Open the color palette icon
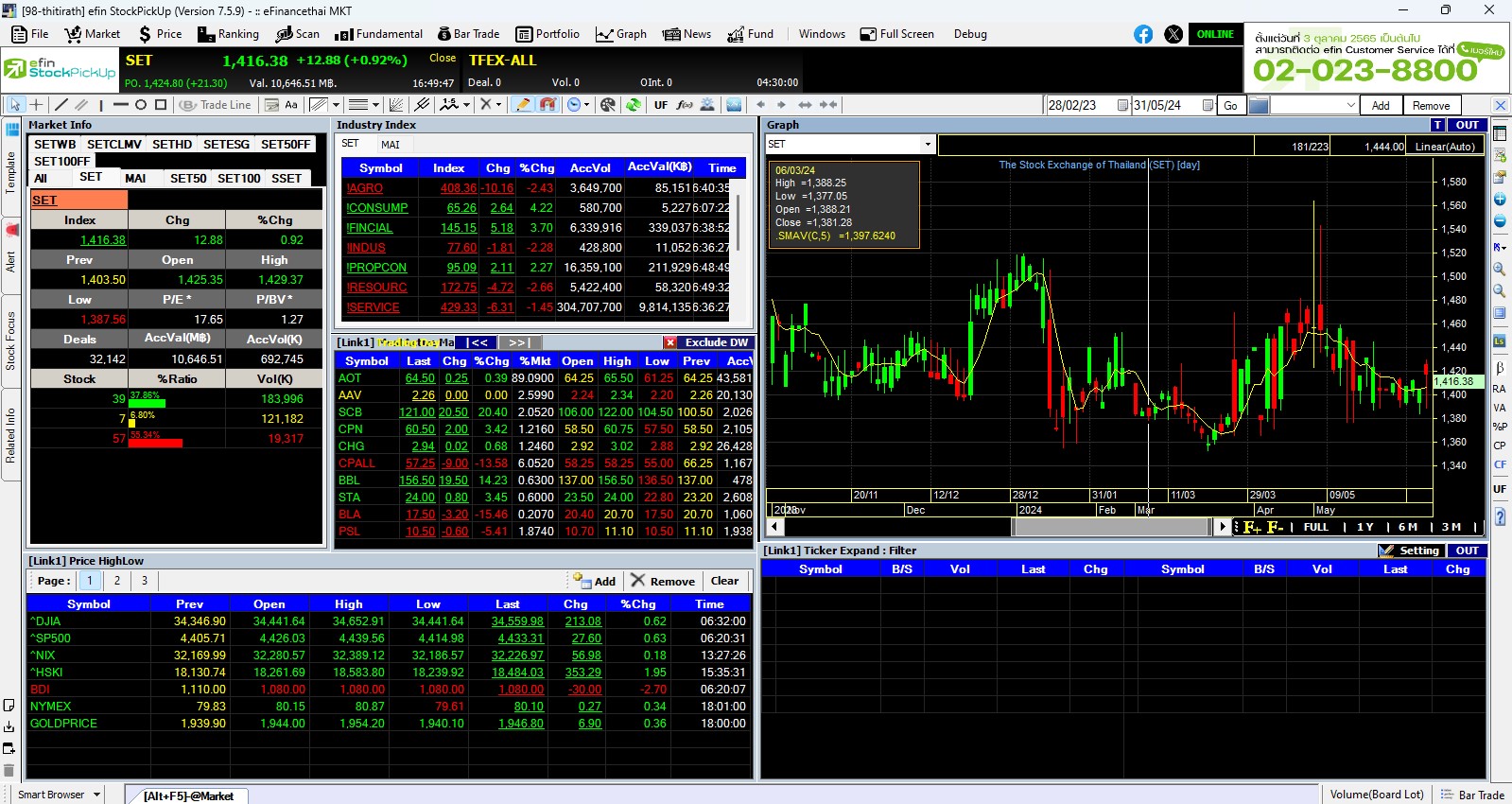 pyautogui.click(x=608, y=105)
